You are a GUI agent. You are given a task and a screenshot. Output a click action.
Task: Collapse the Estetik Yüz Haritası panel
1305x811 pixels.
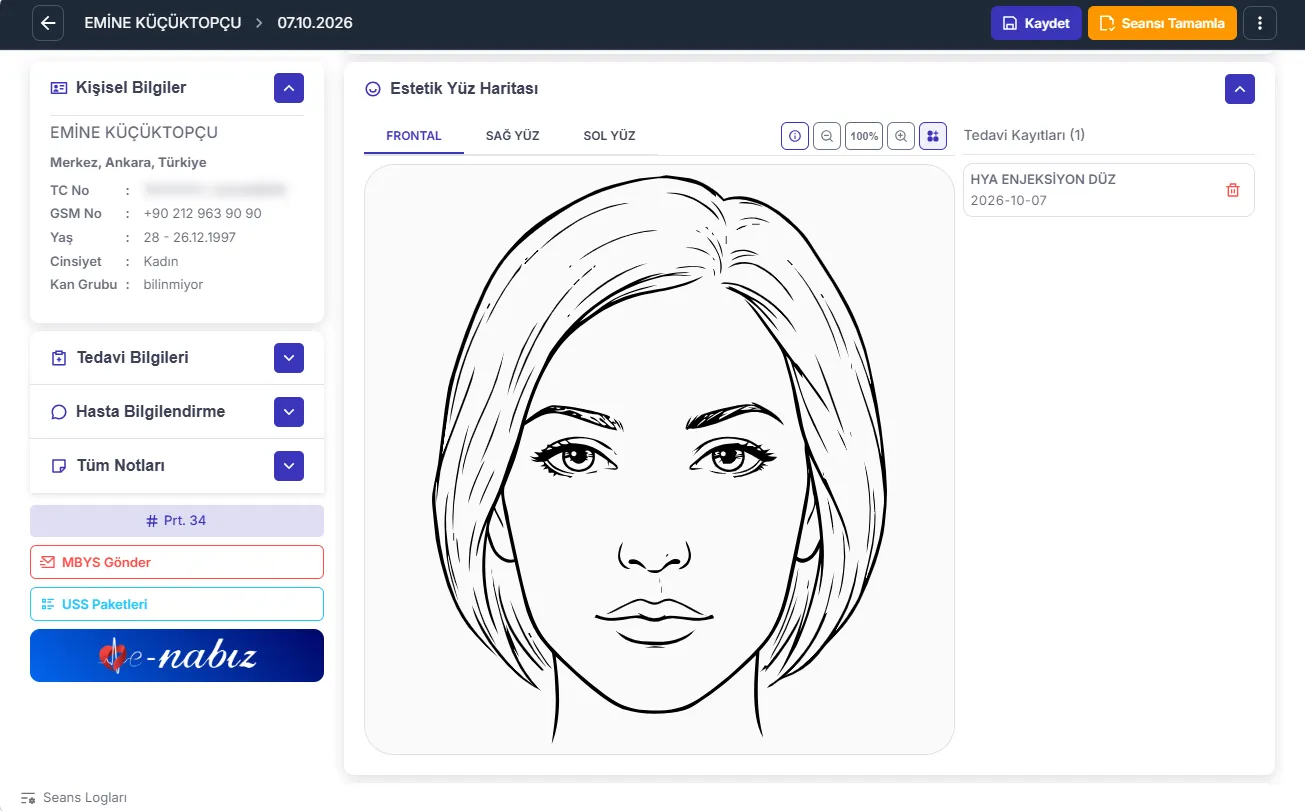(x=1240, y=89)
